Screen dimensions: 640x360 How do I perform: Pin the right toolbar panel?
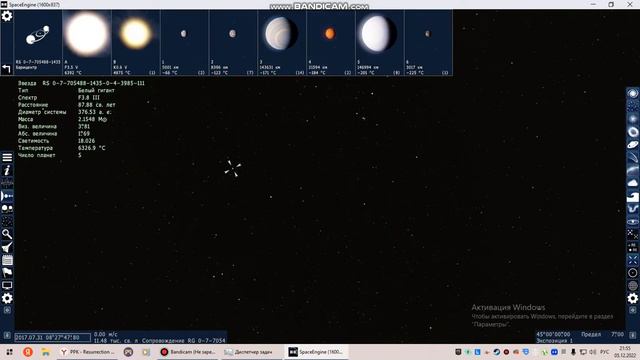pos(633,310)
